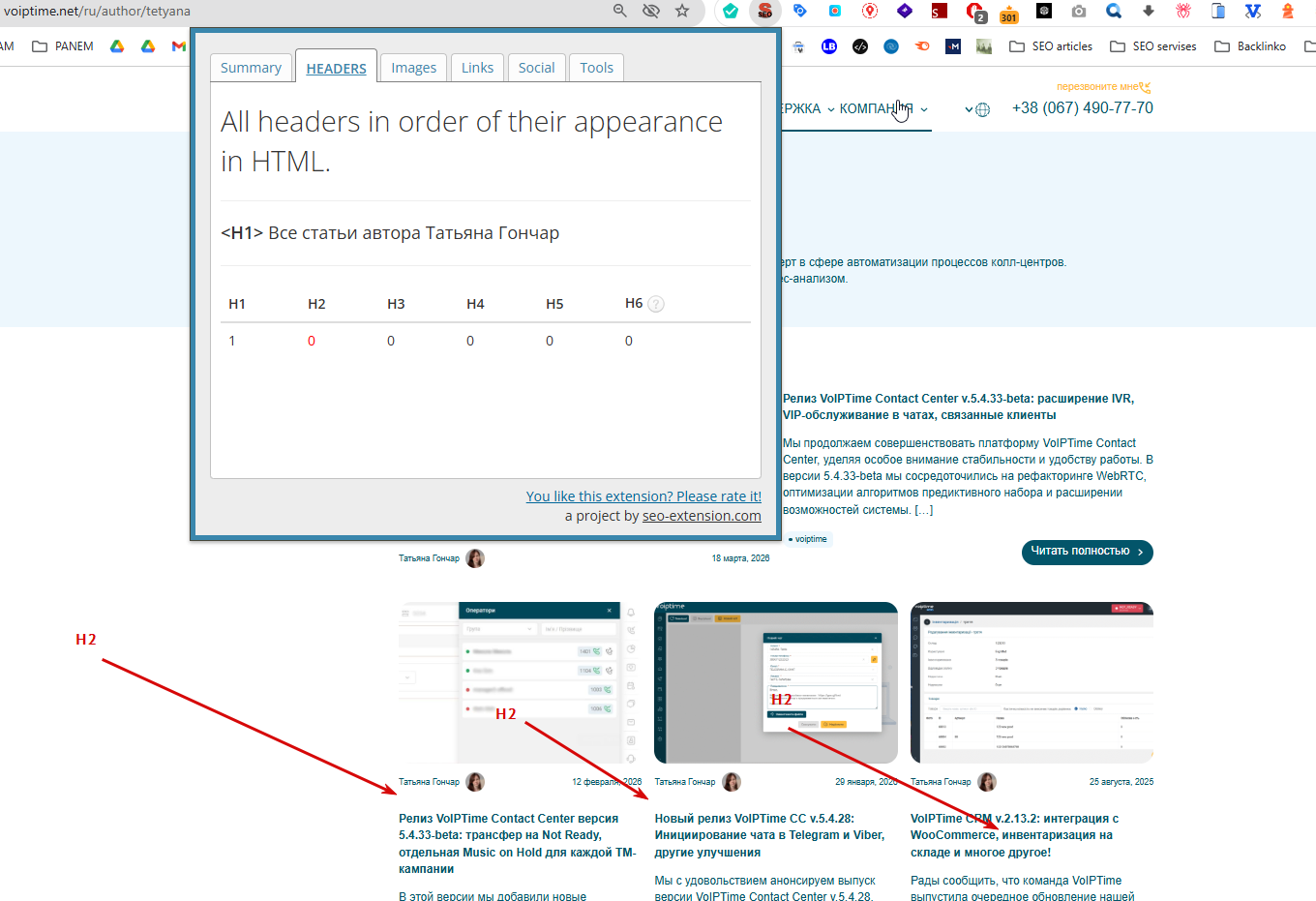The height and width of the screenshot is (901, 1316).
Task: Open the dark blue M bookmark icon
Action: (953, 45)
